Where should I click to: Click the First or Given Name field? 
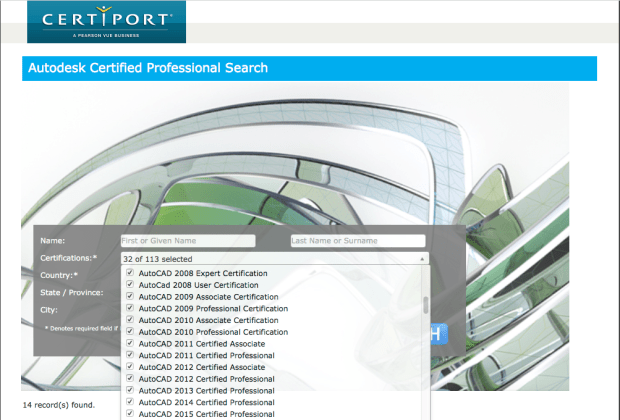click(188, 241)
